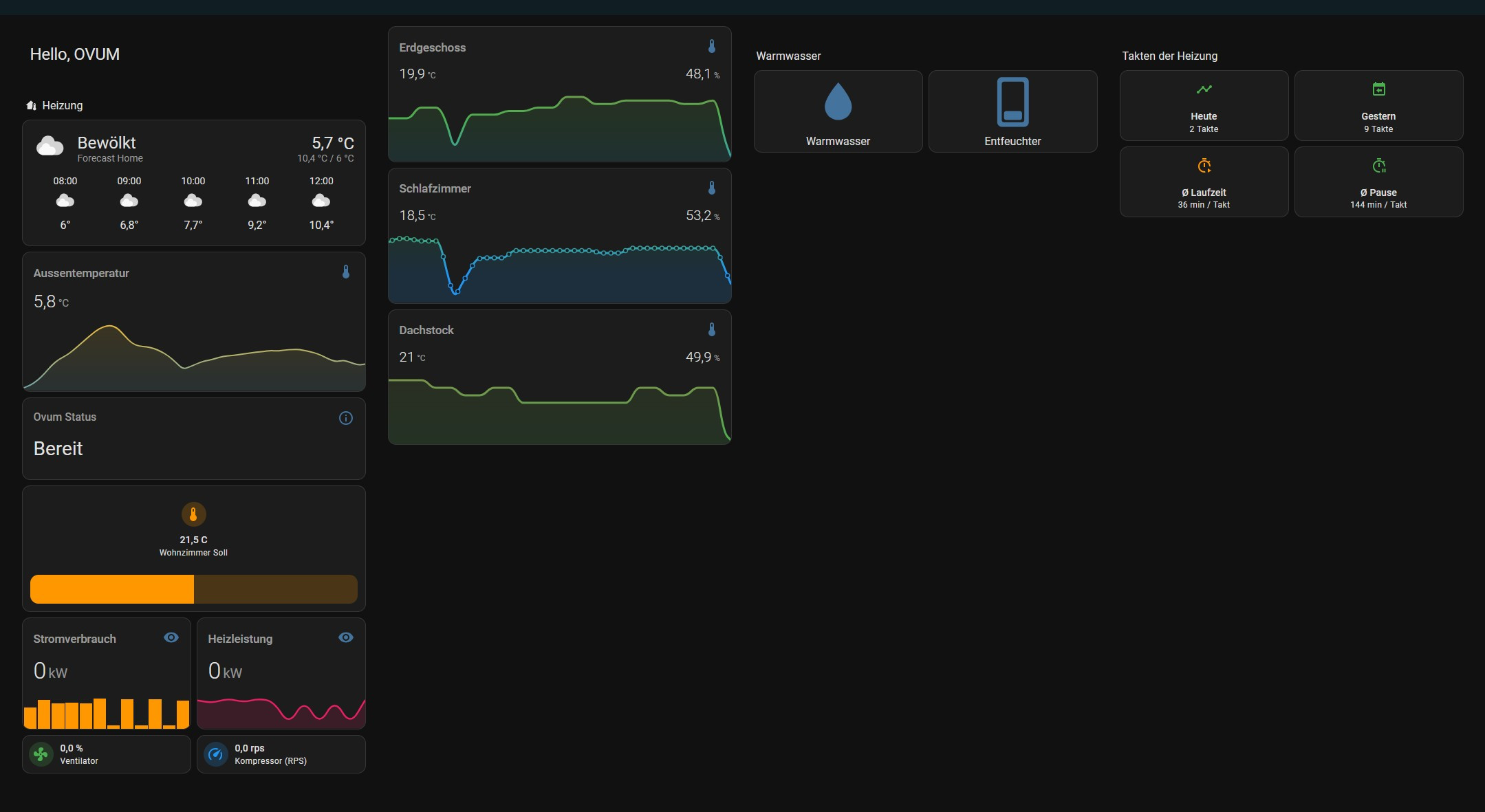Click the Ventilator fan icon
Image resolution: width=1485 pixels, height=812 pixels.
pyautogui.click(x=41, y=754)
